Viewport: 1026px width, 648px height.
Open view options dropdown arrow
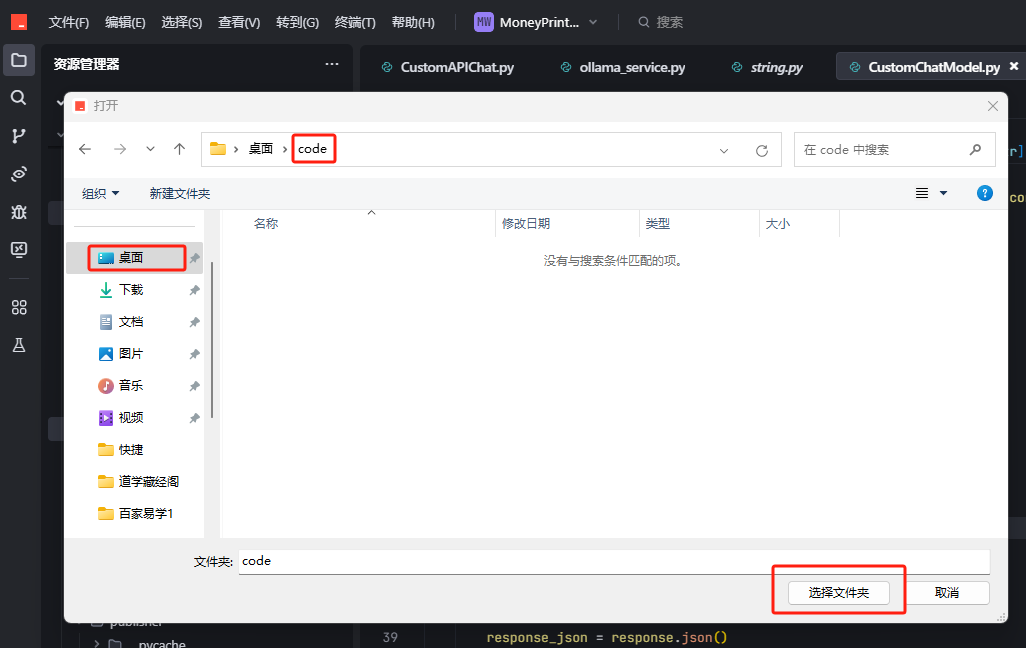944,193
